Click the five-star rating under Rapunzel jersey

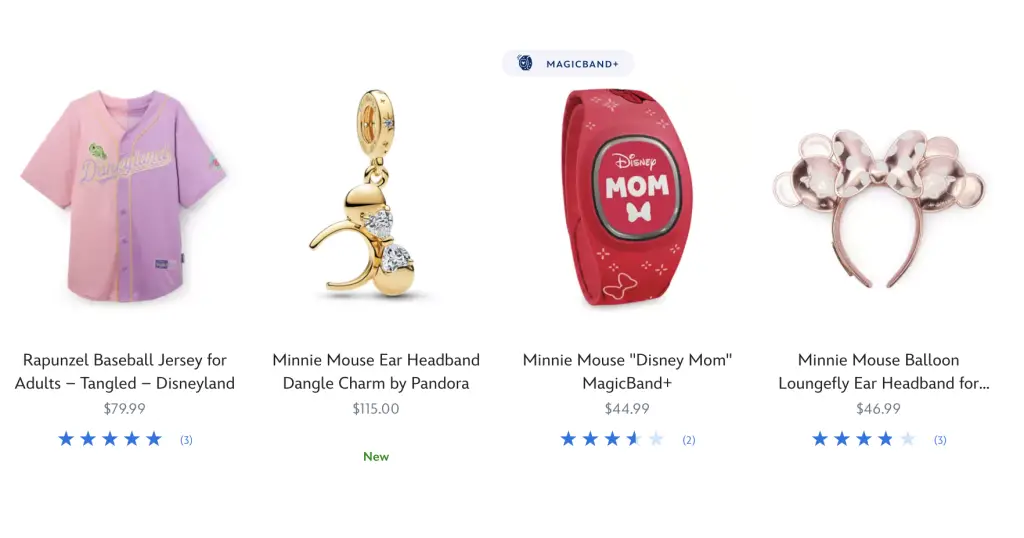[110, 439]
